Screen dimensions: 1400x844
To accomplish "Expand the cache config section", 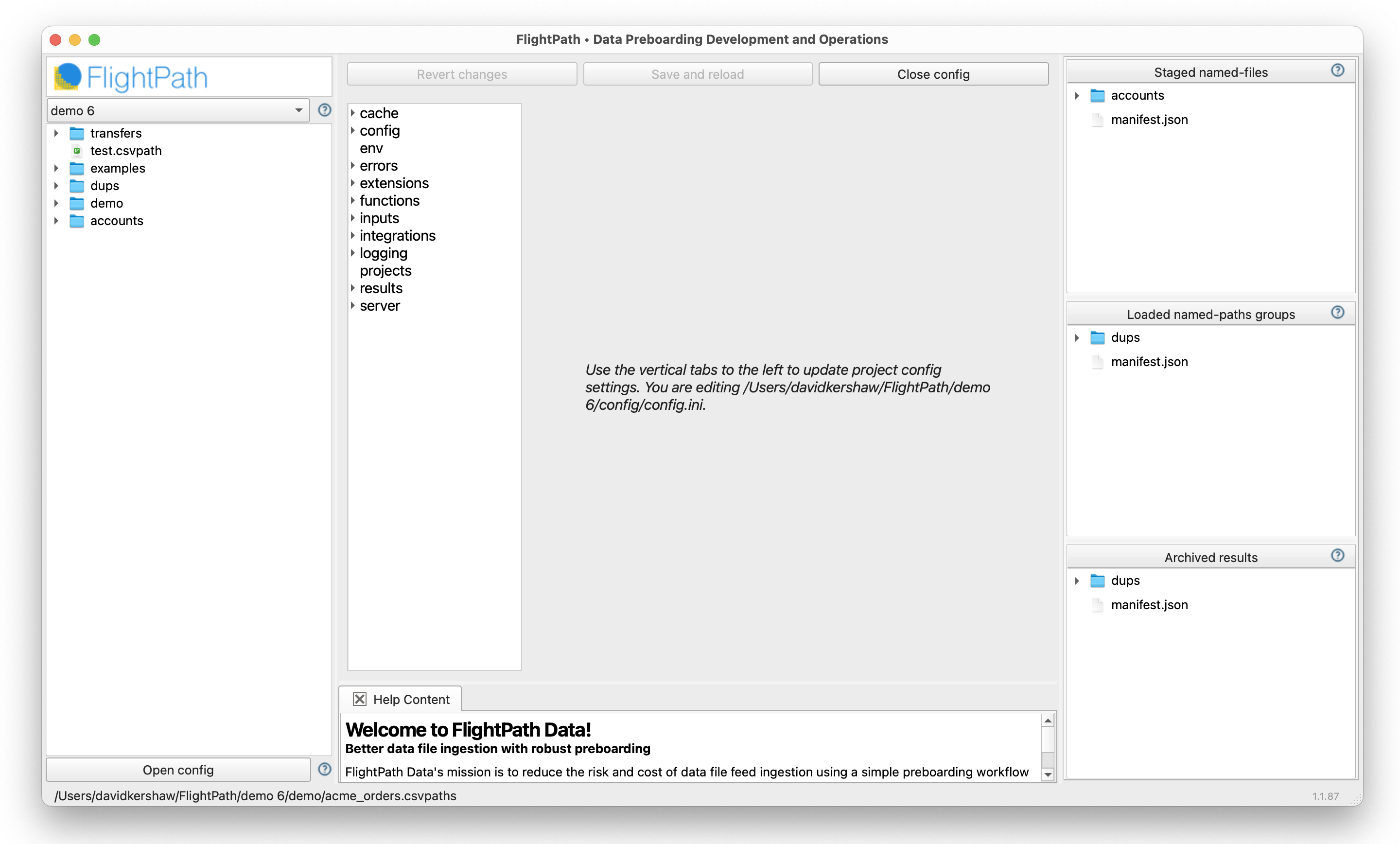I will [353, 113].
